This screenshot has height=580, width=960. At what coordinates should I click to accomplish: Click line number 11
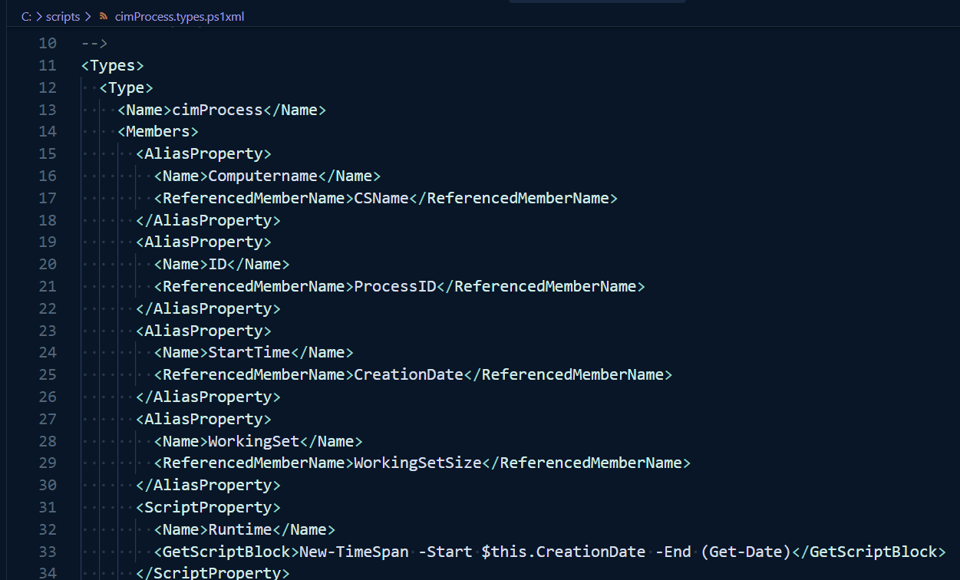tap(47, 66)
